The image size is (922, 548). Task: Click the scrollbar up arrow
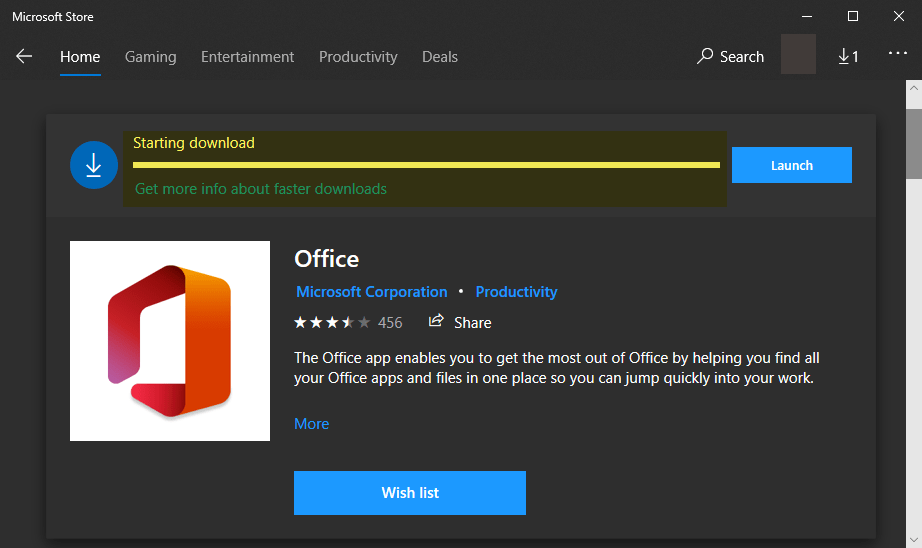[x=914, y=88]
